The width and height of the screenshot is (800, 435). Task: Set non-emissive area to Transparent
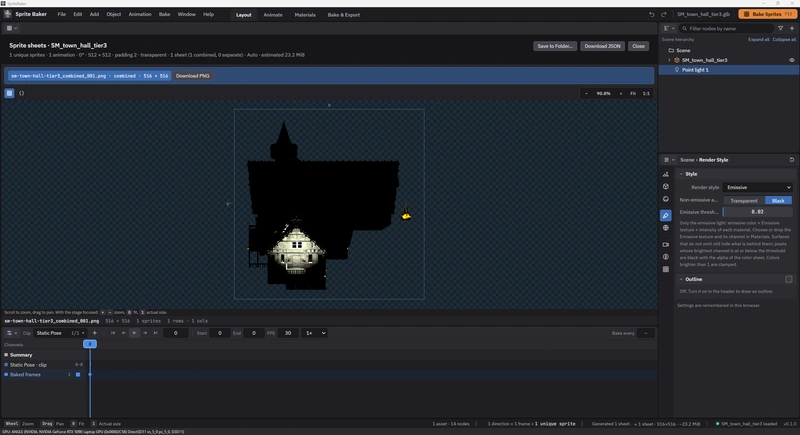coord(744,200)
